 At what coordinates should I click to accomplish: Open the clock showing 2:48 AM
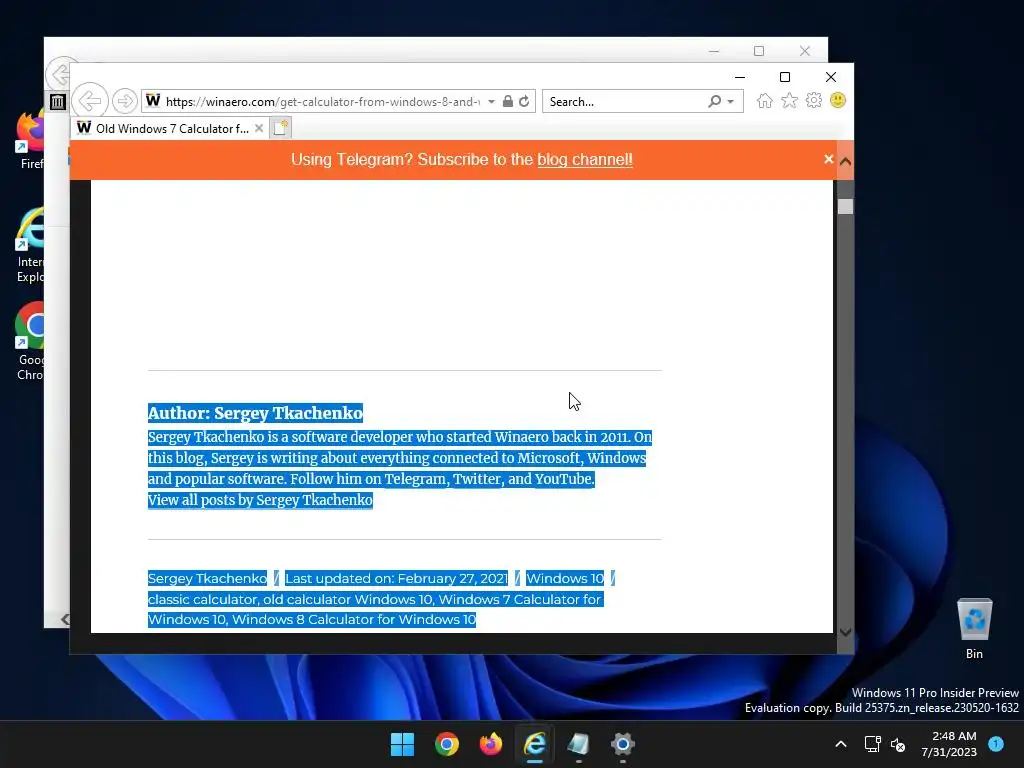tap(949, 744)
